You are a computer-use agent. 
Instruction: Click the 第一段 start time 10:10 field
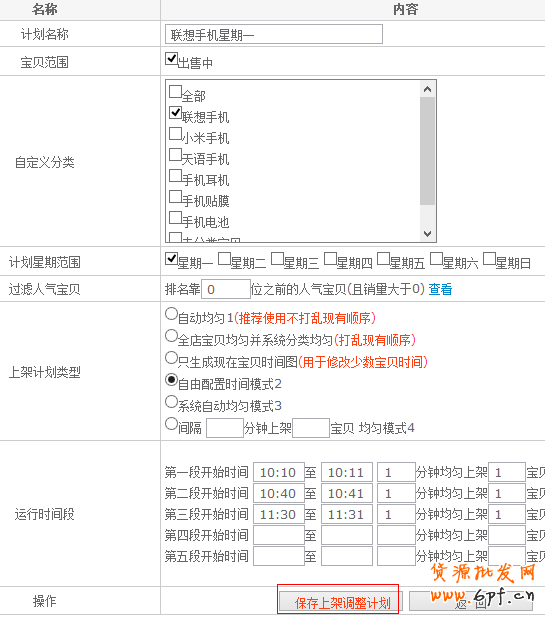tap(279, 472)
